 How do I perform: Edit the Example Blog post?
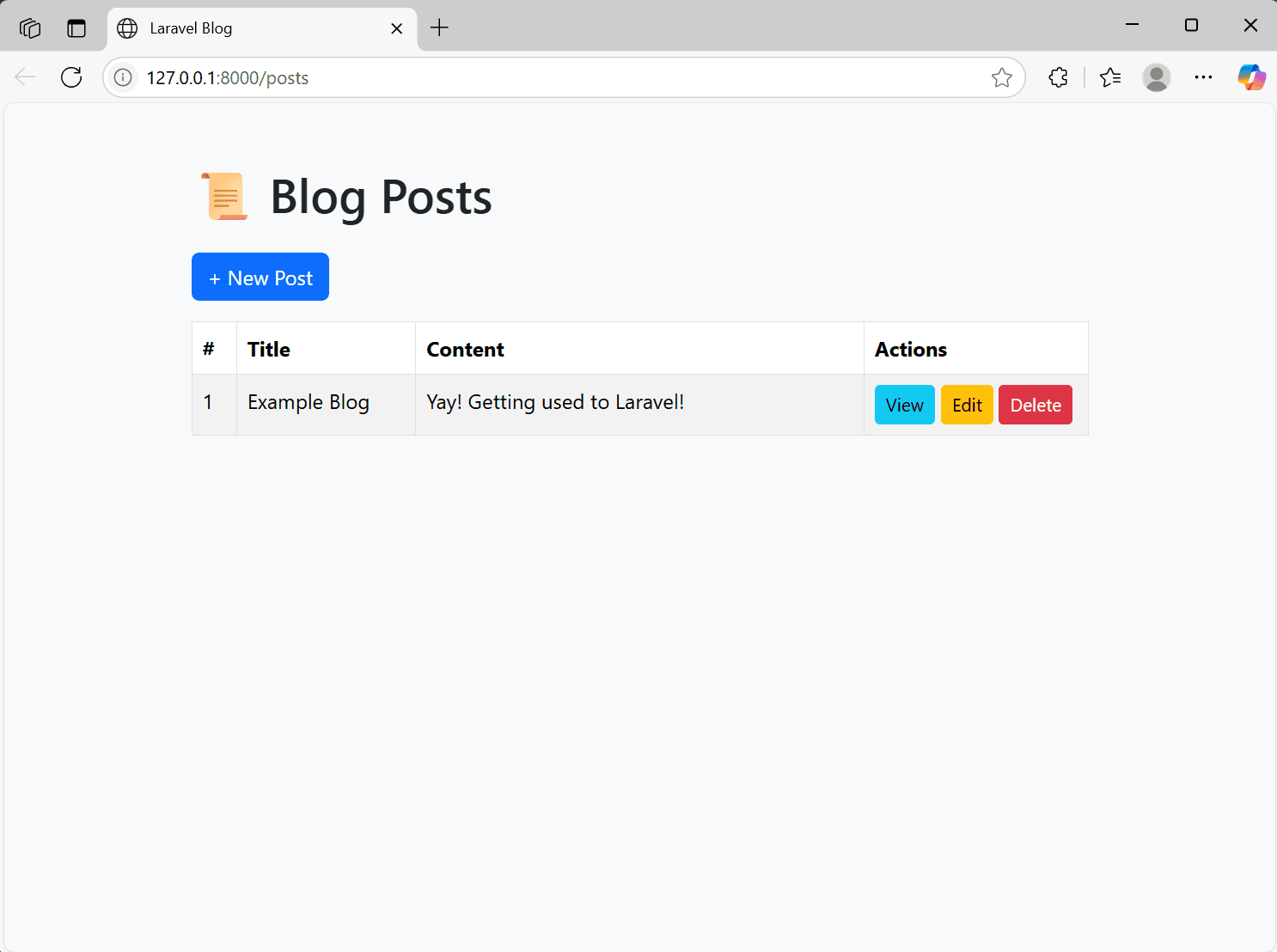(967, 405)
